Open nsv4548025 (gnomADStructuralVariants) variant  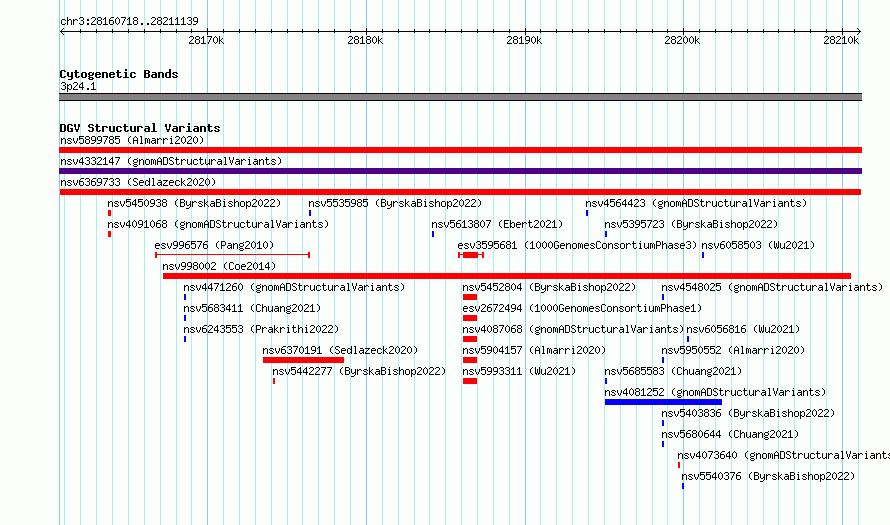click(772, 287)
